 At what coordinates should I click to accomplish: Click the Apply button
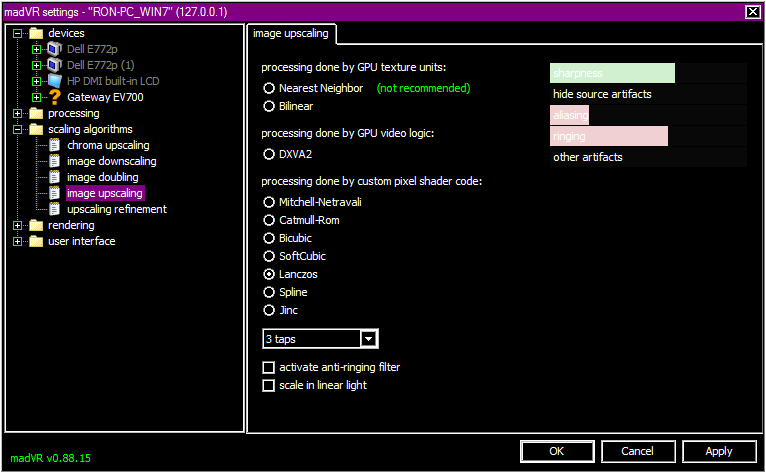pos(718,451)
